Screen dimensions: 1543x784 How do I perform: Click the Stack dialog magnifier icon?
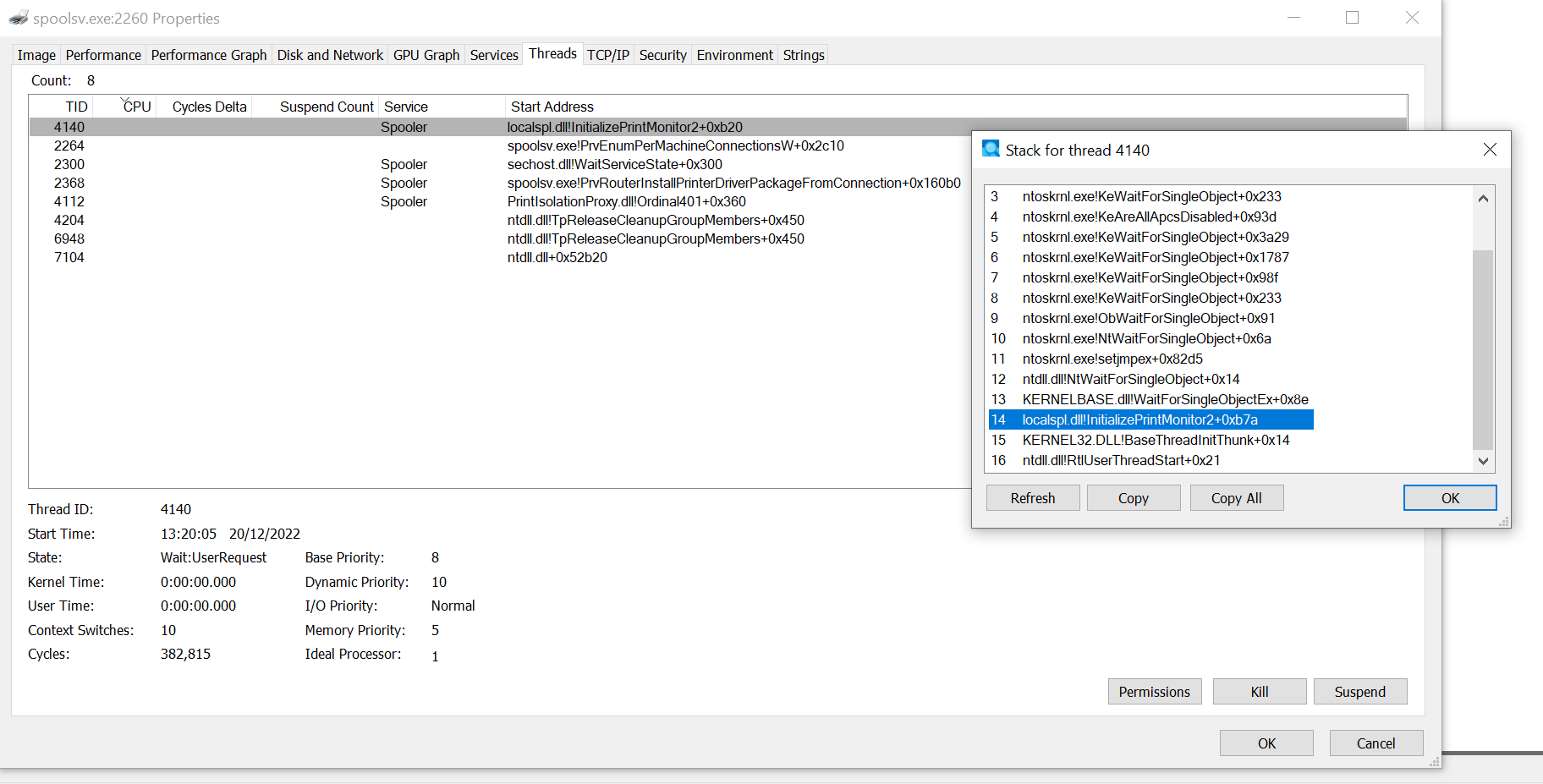pos(991,149)
